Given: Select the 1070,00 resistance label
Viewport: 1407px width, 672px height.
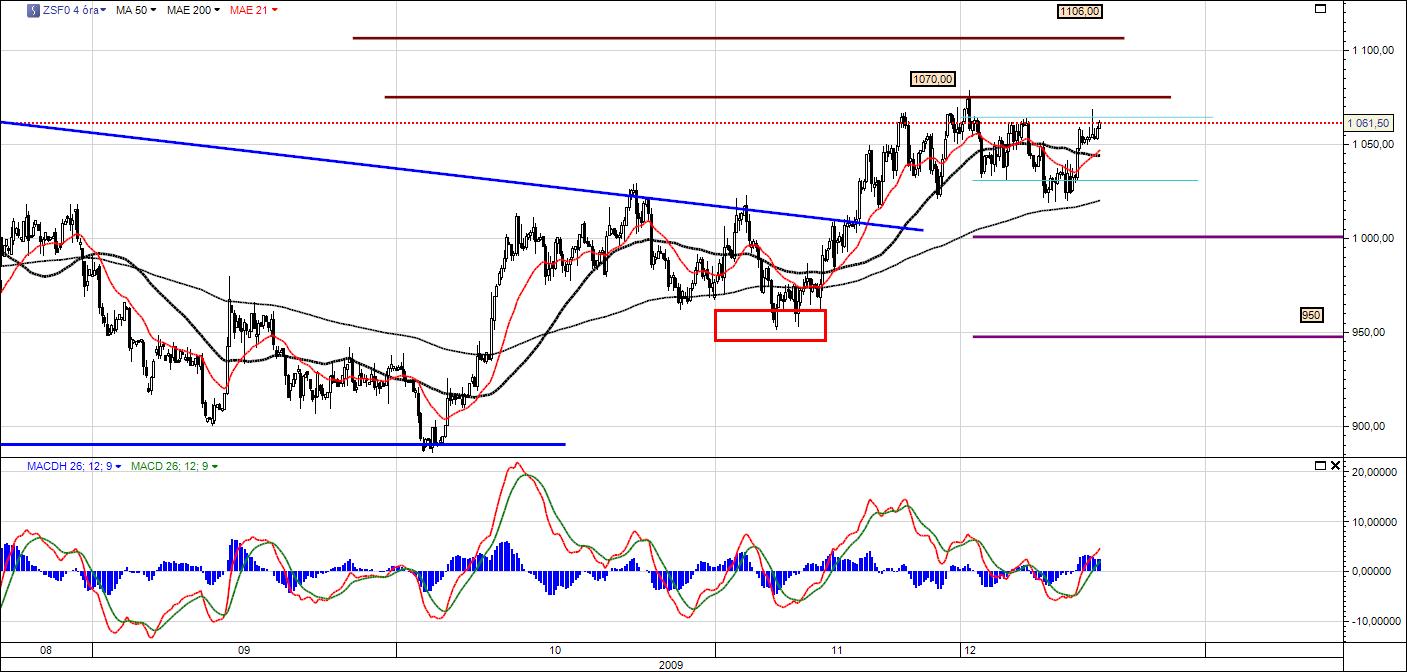Looking at the screenshot, I should [933, 79].
